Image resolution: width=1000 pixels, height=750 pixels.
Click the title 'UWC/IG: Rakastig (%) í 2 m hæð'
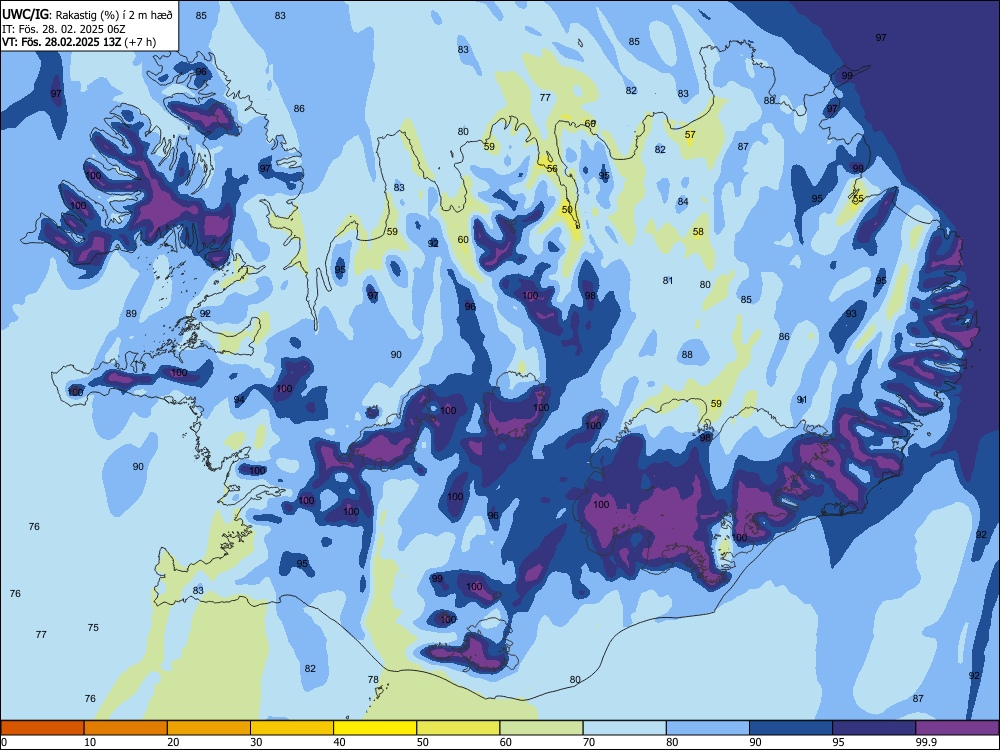(87, 14)
